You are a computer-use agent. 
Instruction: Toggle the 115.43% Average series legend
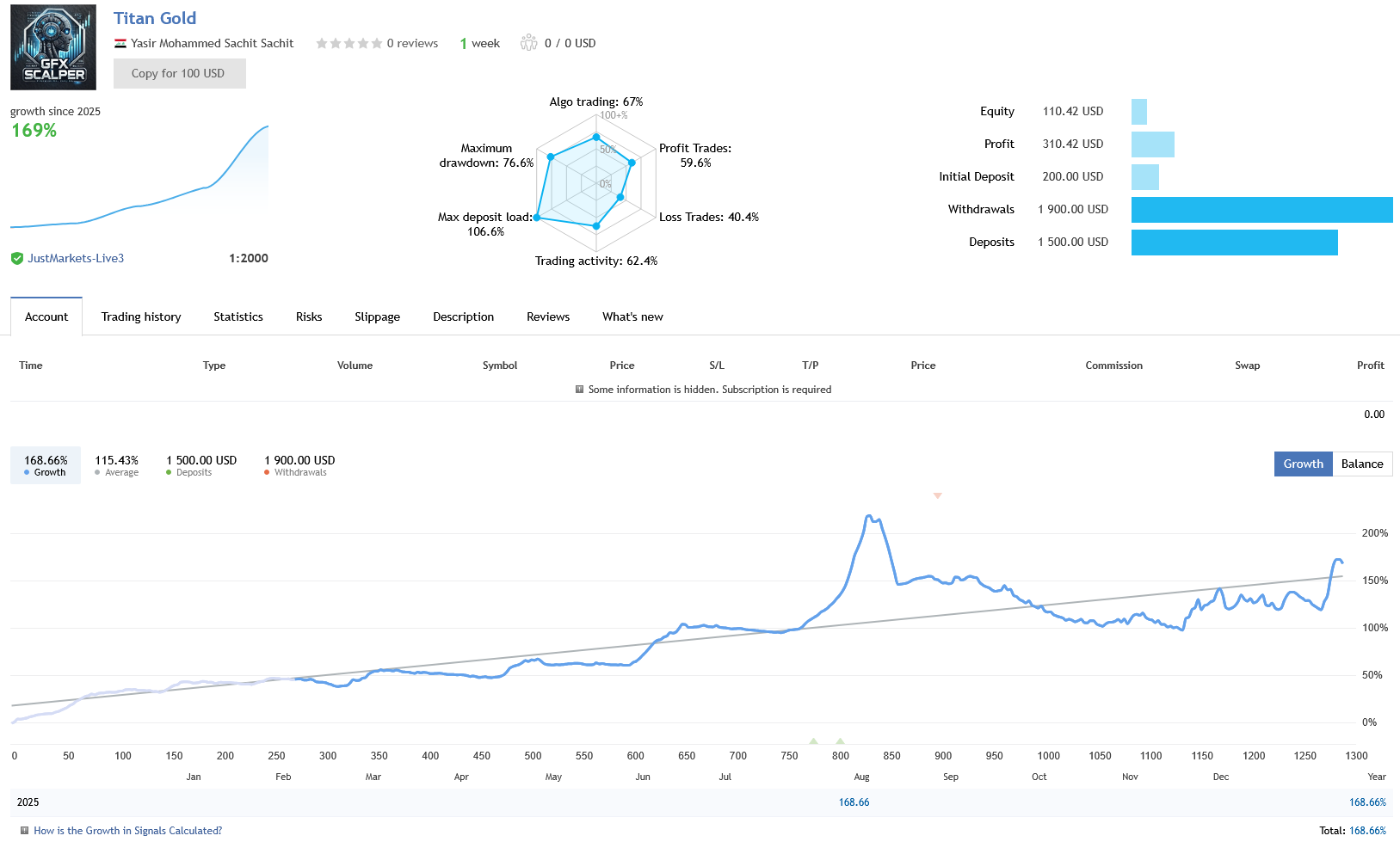[117, 465]
